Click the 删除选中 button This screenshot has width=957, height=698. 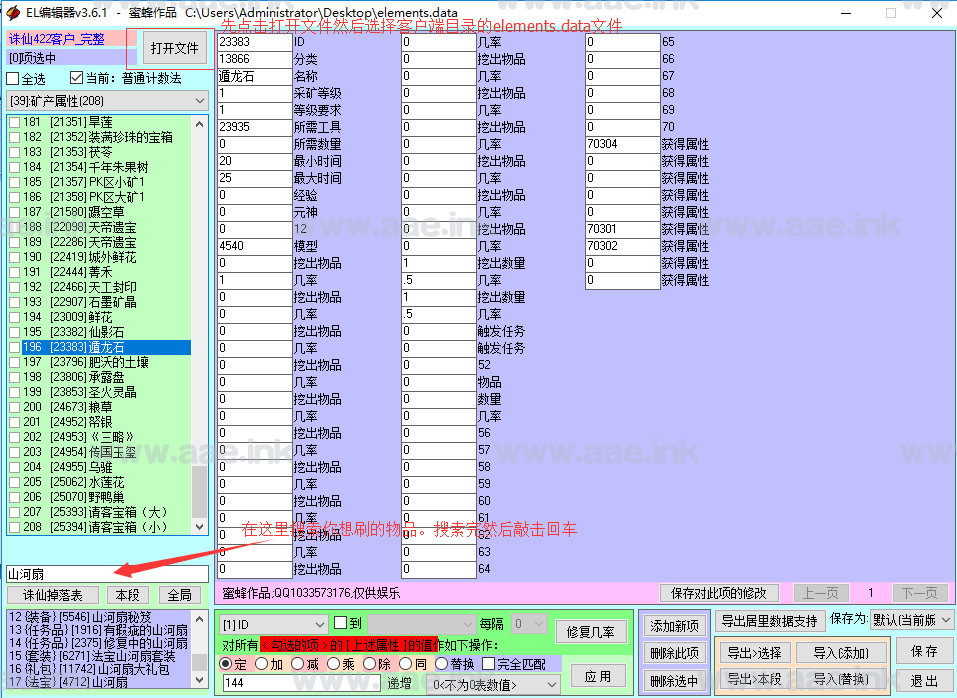coord(674,681)
